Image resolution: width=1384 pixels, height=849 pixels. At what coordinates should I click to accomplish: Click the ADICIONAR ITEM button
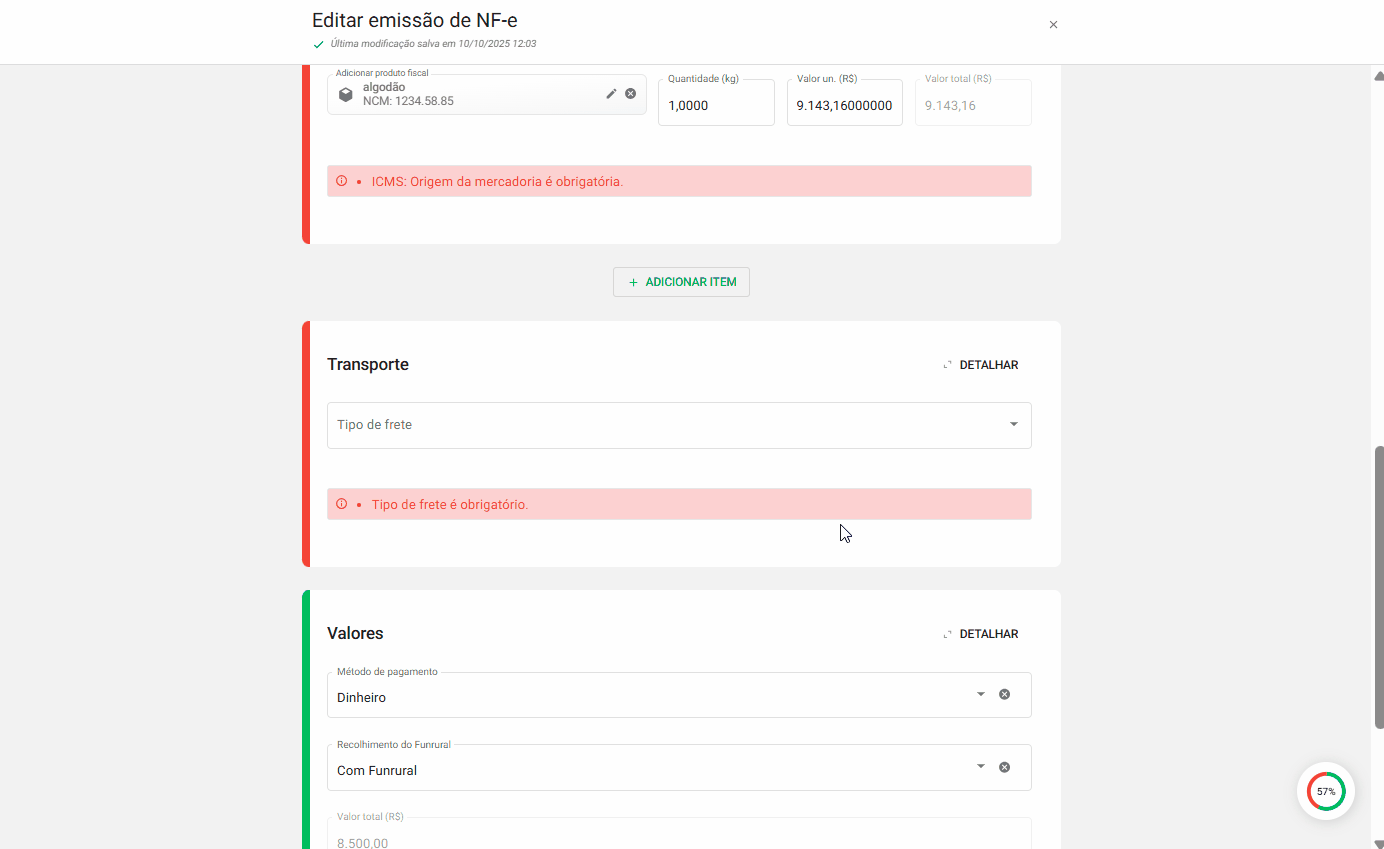[681, 282]
